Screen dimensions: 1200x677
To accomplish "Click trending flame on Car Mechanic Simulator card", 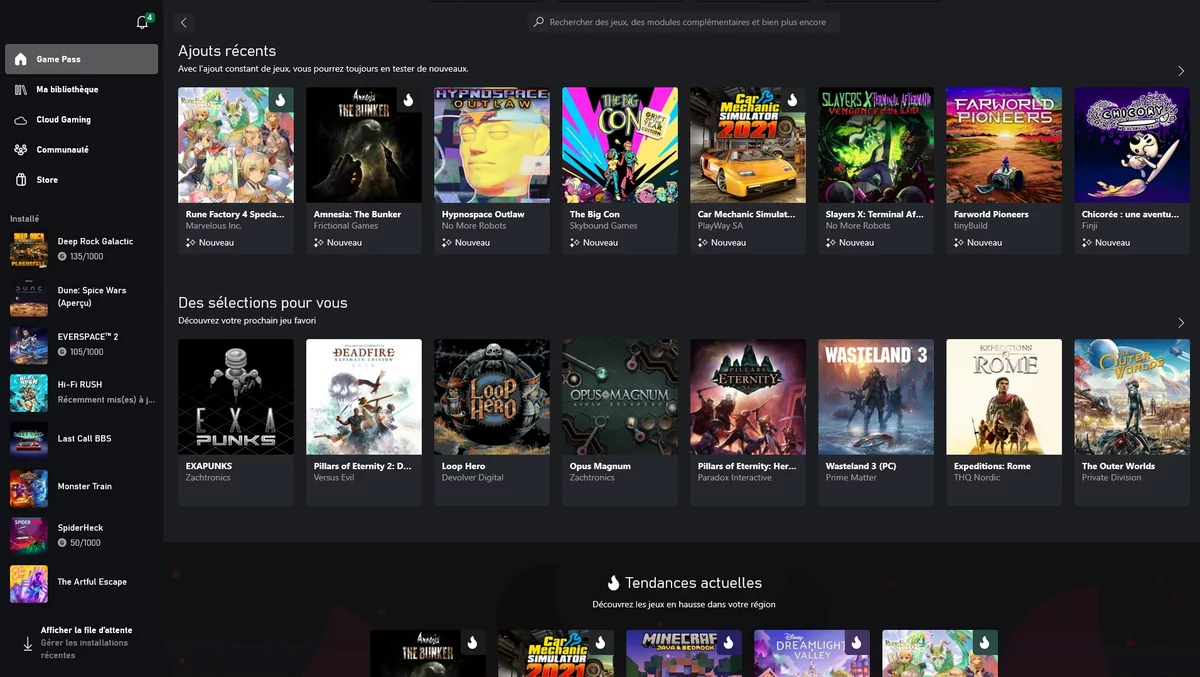I will (x=792, y=100).
